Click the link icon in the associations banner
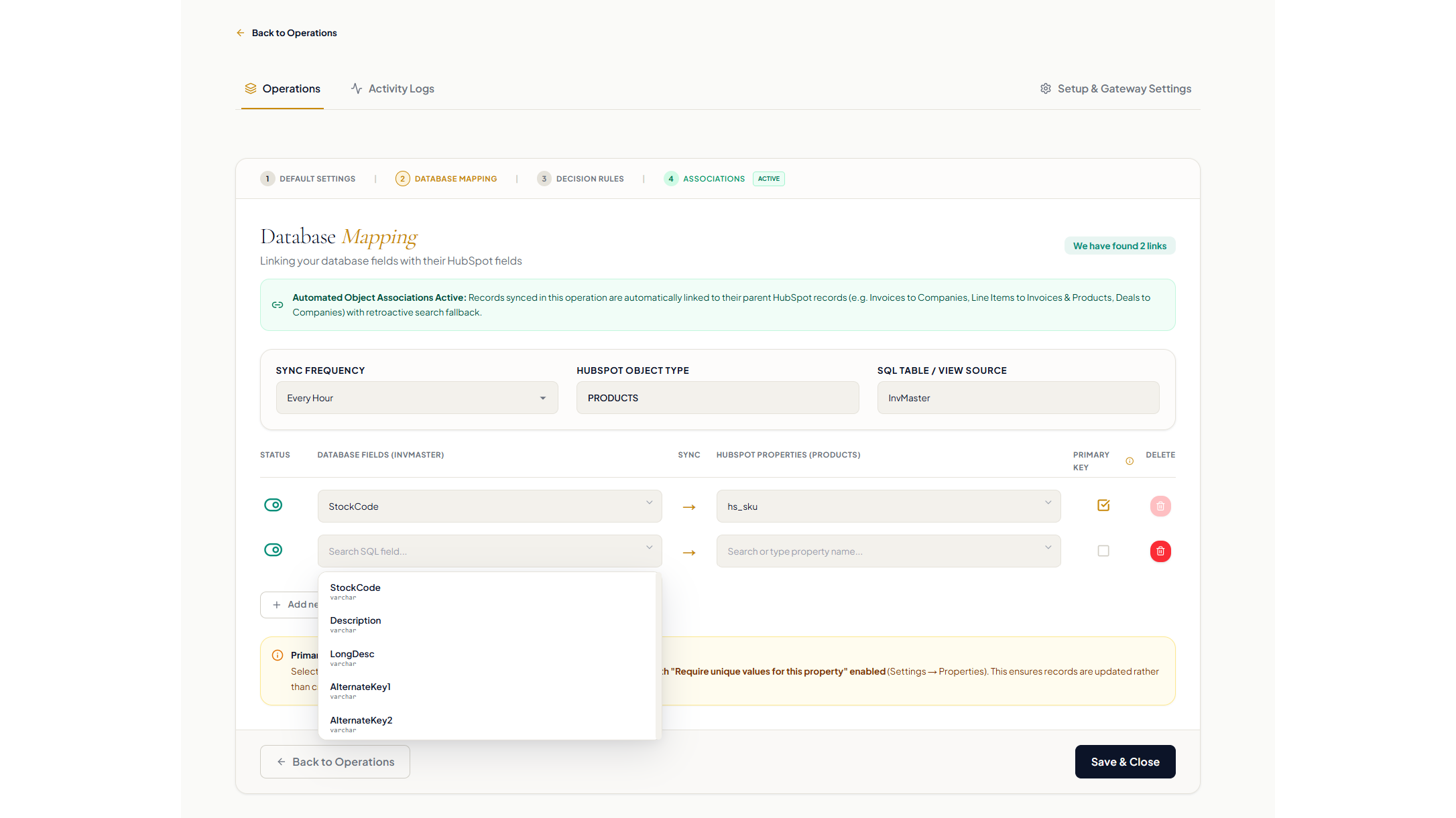The image size is (1456, 818). pyautogui.click(x=278, y=305)
